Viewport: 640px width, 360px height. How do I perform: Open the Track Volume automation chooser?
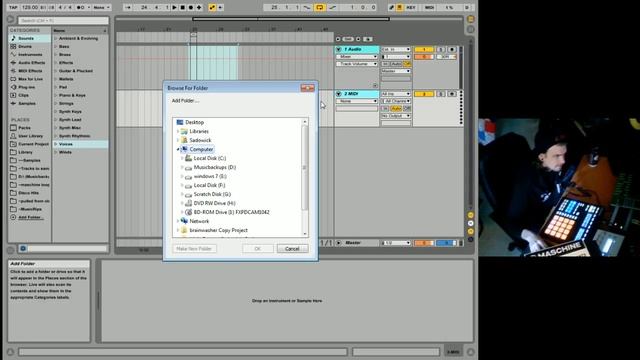click(x=357, y=64)
